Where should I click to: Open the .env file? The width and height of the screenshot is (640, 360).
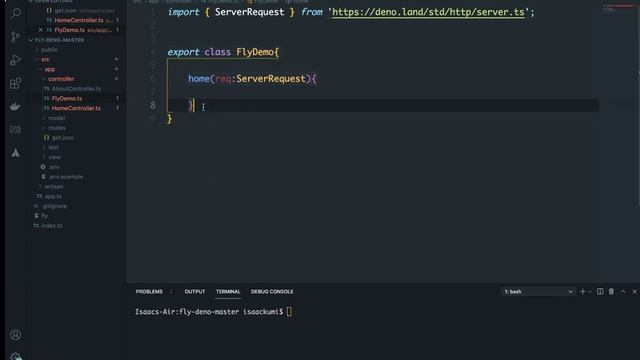coord(54,167)
